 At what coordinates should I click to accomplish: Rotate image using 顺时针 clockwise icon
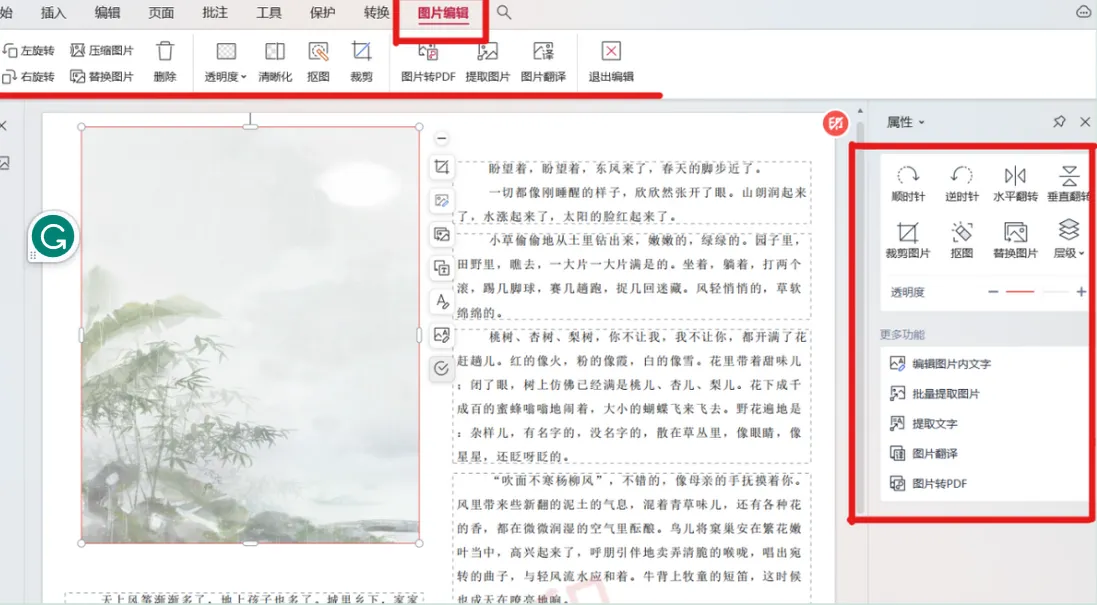tap(908, 177)
